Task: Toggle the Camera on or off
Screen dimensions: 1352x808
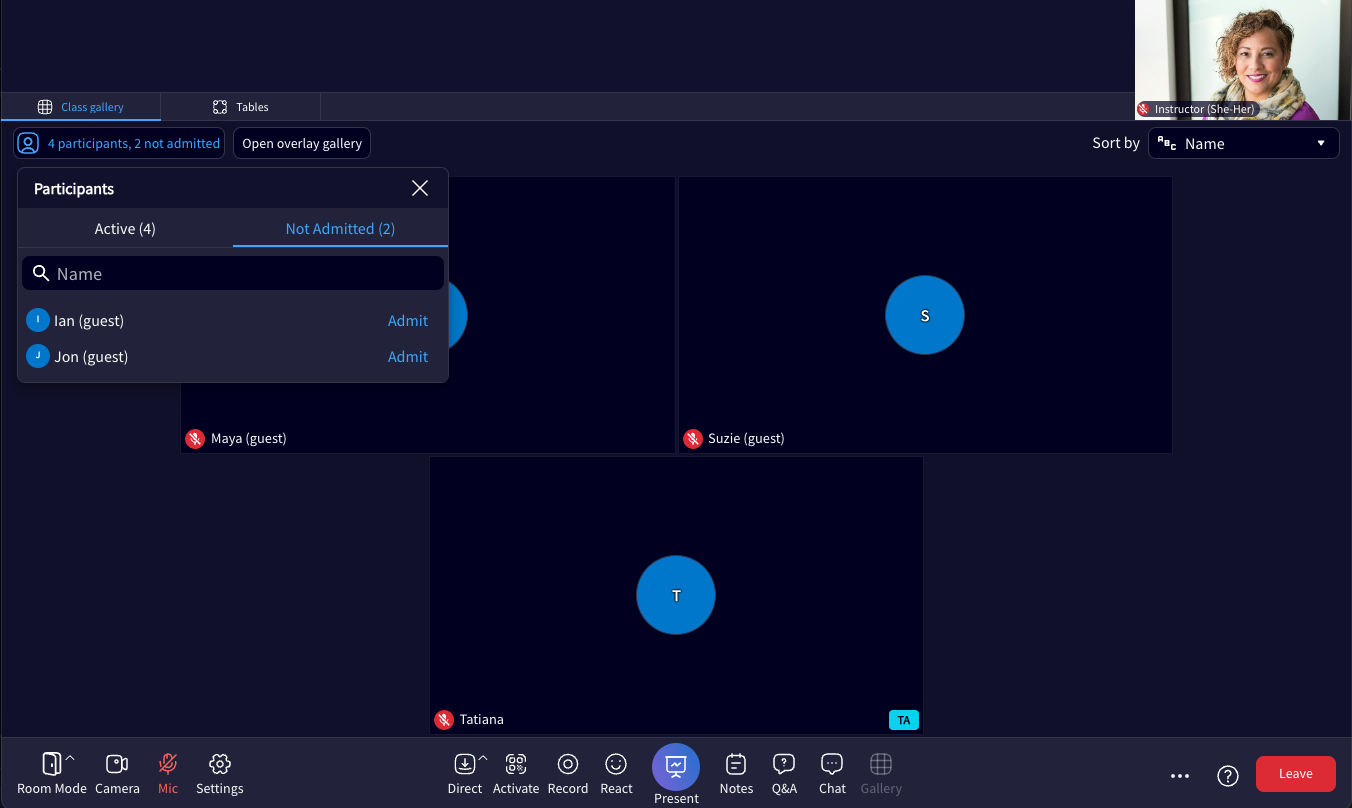Action: [117, 765]
